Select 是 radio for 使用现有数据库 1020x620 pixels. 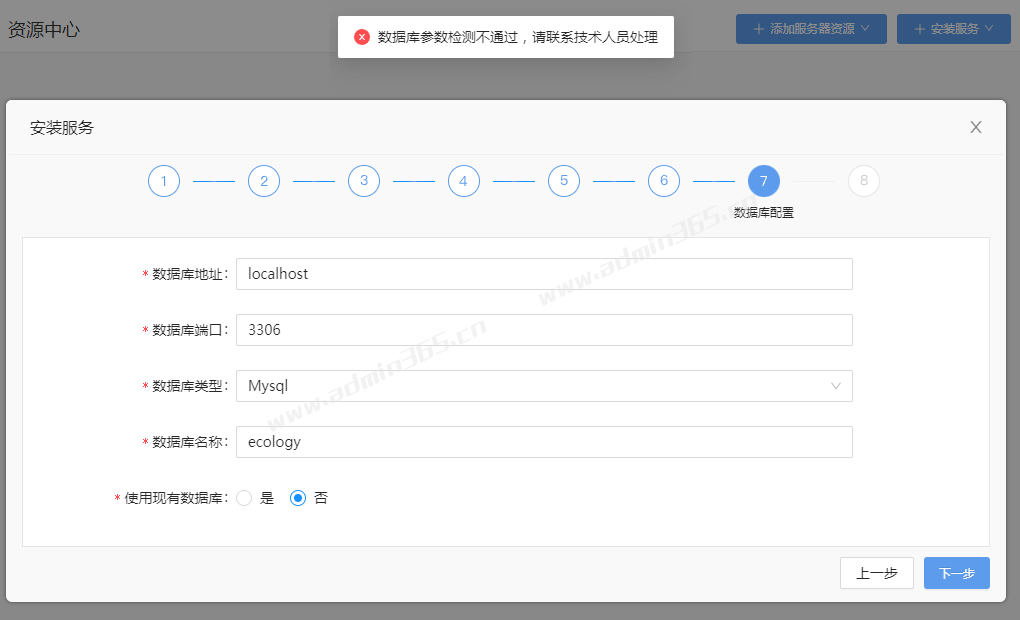[x=244, y=498]
